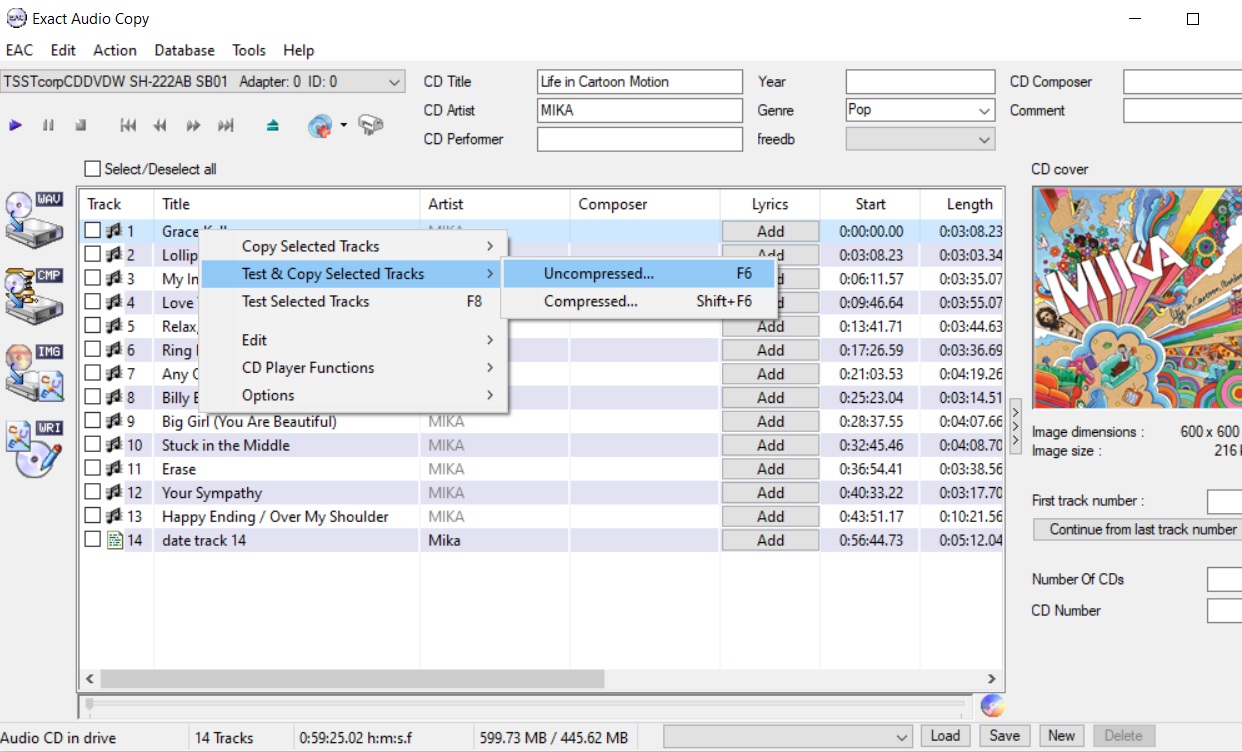Viewport: 1242px width, 752px height.
Task: Open the Action menu
Action: [115, 50]
